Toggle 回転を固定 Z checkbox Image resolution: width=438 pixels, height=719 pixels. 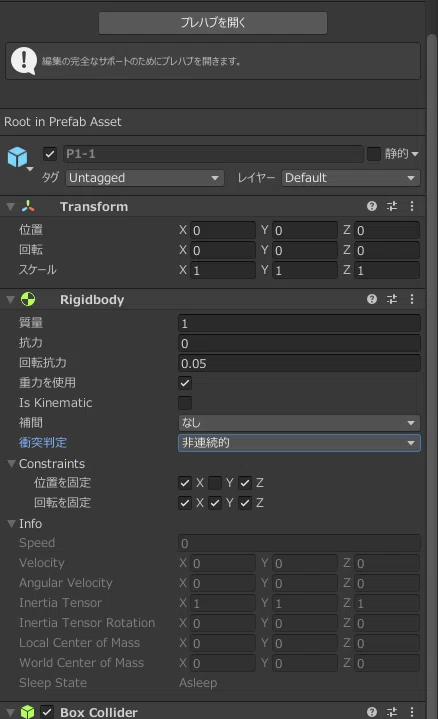point(245,503)
